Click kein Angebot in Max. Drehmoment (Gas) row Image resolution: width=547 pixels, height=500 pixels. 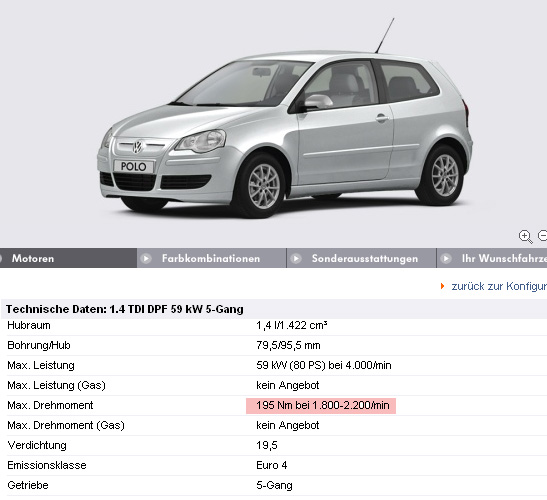[x=287, y=425]
